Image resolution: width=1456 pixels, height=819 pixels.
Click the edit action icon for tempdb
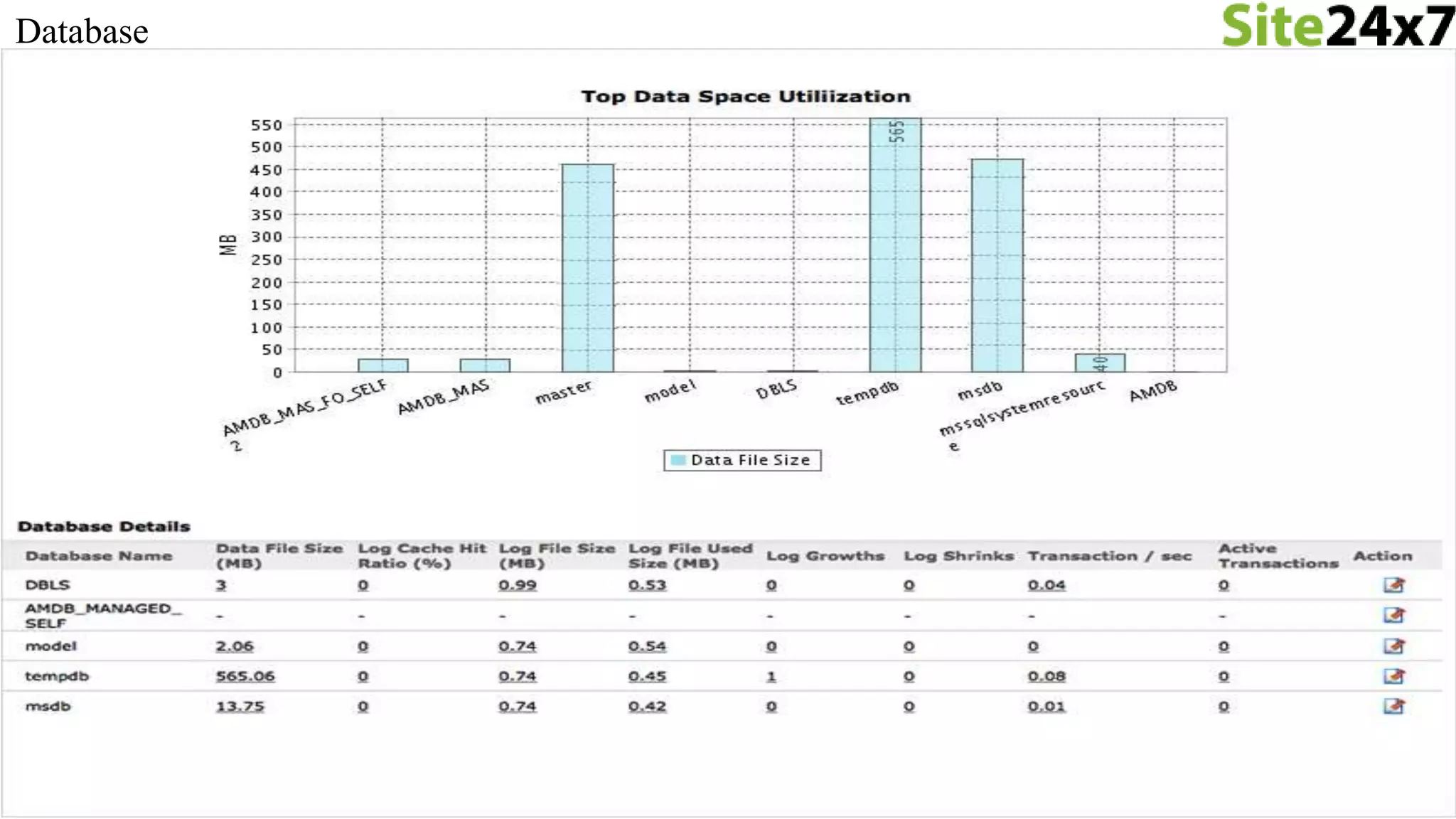click(1393, 676)
